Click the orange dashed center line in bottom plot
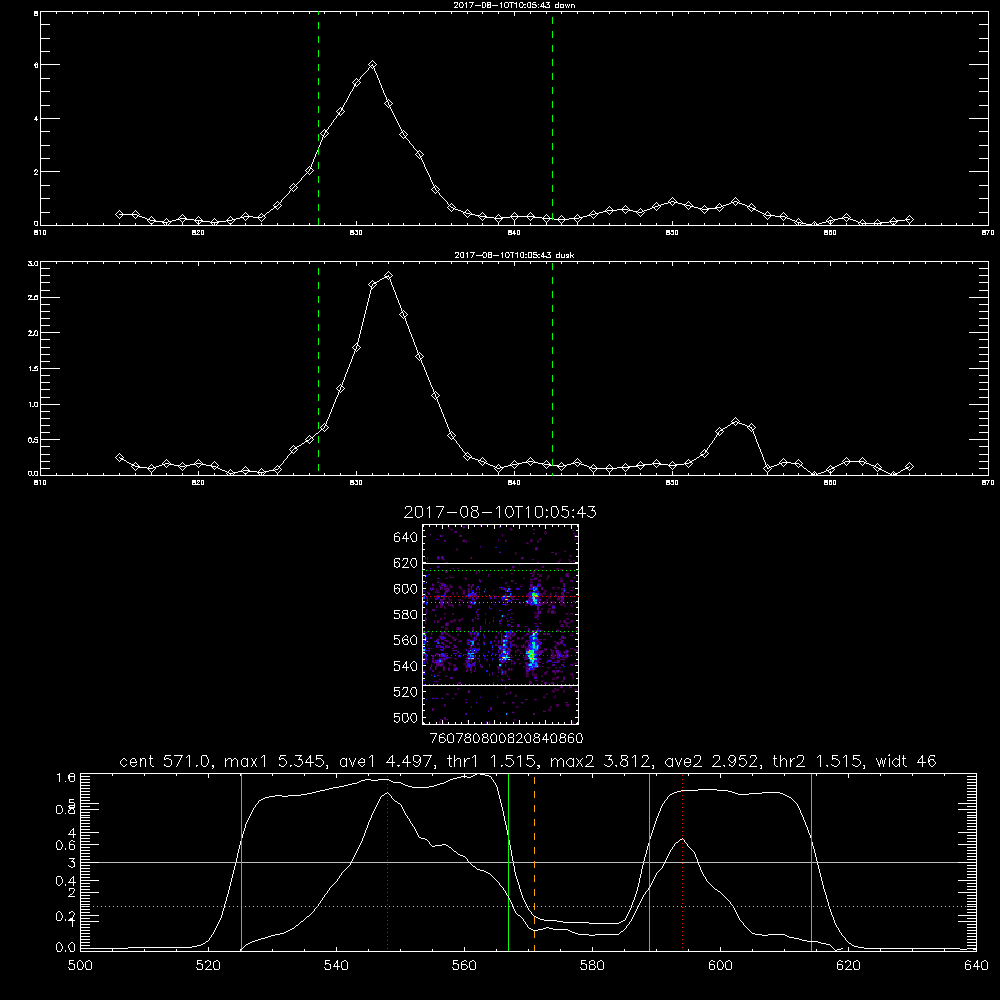Screen dimensions: 1000x1000 [534, 862]
